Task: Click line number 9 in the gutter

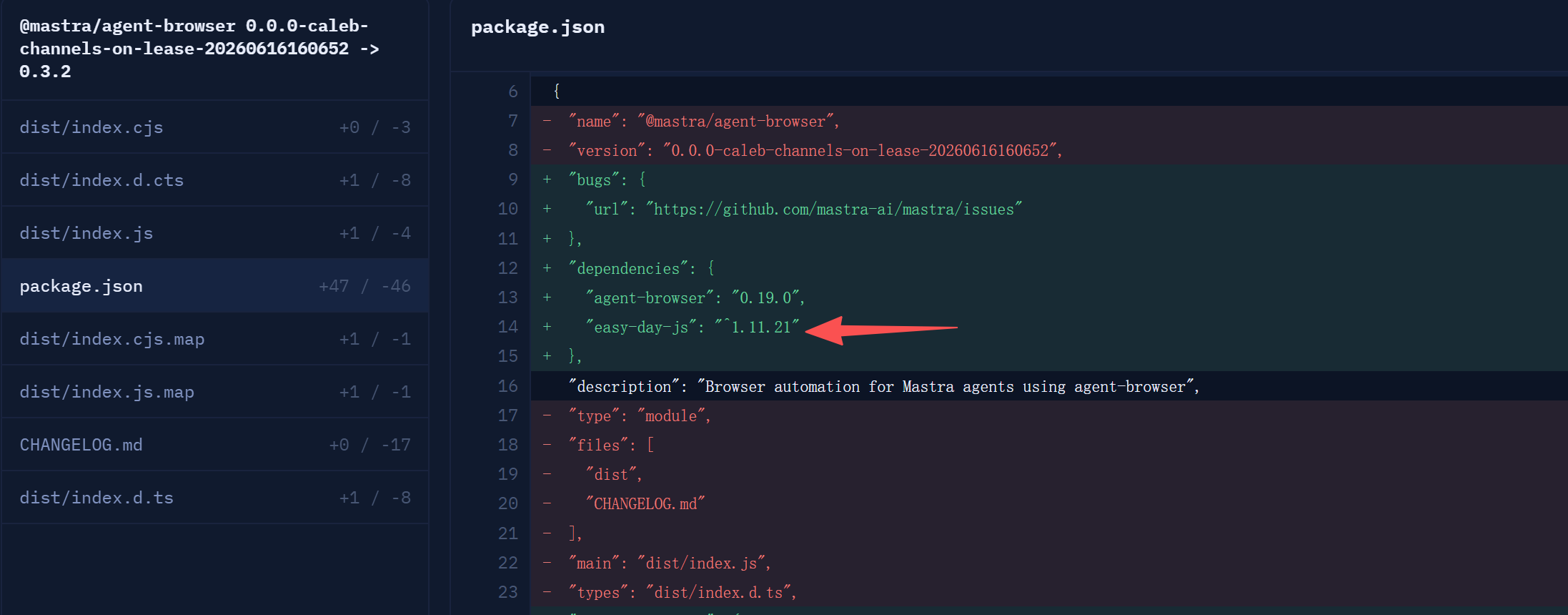Action: click(513, 179)
